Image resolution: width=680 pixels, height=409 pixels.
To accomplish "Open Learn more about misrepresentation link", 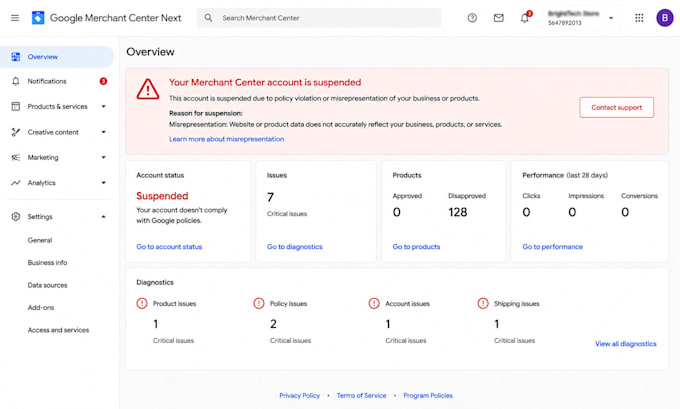I will point(226,139).
